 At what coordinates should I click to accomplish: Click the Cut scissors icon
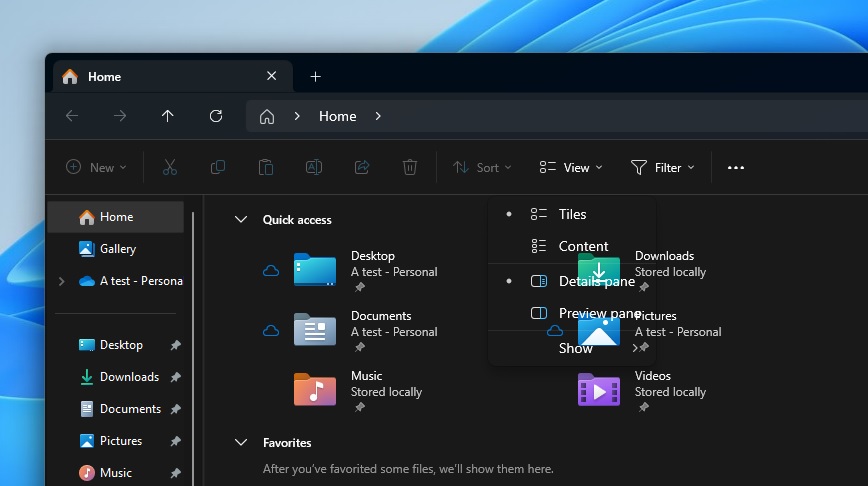coord(169,167)
